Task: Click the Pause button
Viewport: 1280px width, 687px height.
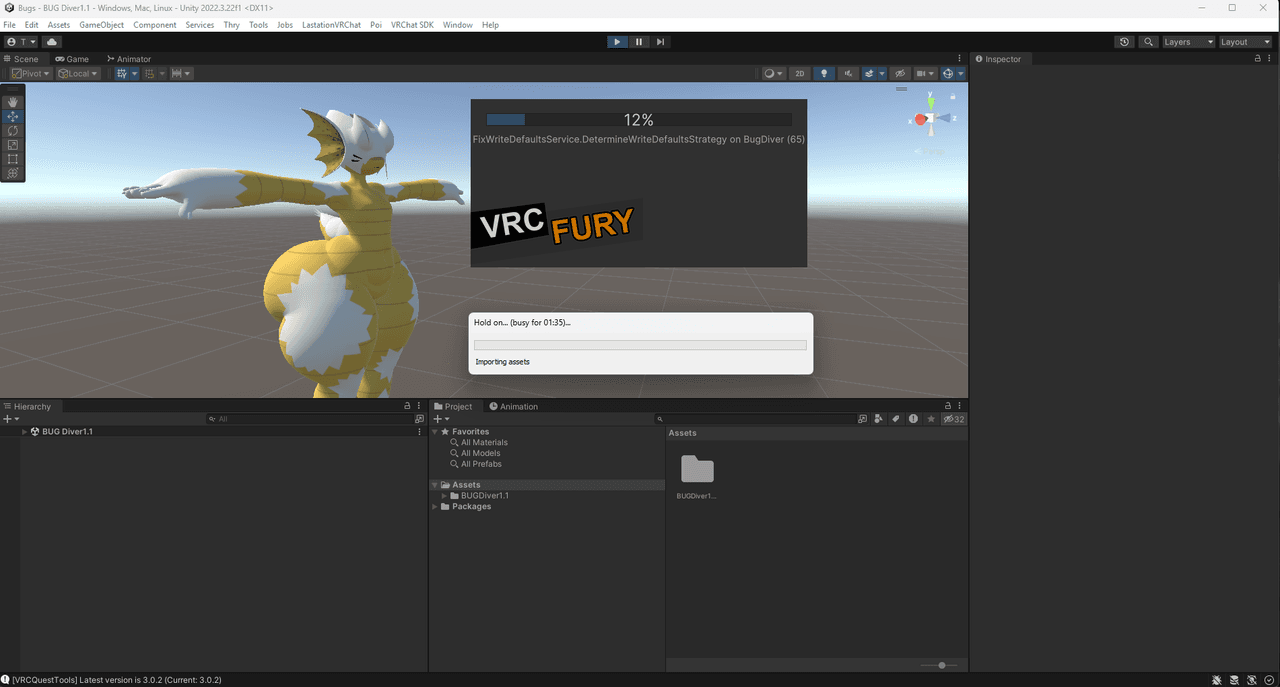Action: pos(639,42)
